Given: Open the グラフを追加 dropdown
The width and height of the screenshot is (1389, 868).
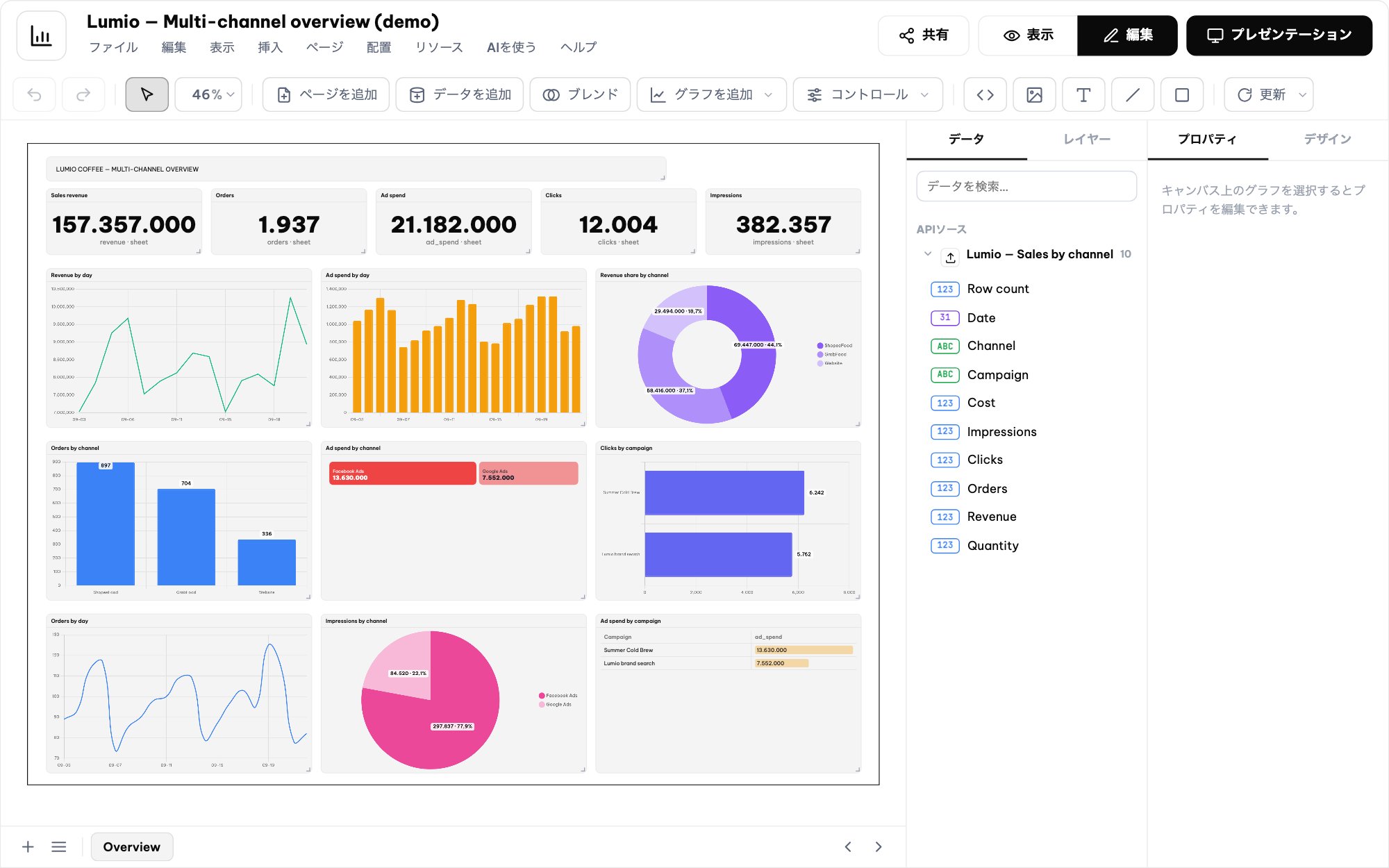Looking at the screenshot, I should coord(711,94).
